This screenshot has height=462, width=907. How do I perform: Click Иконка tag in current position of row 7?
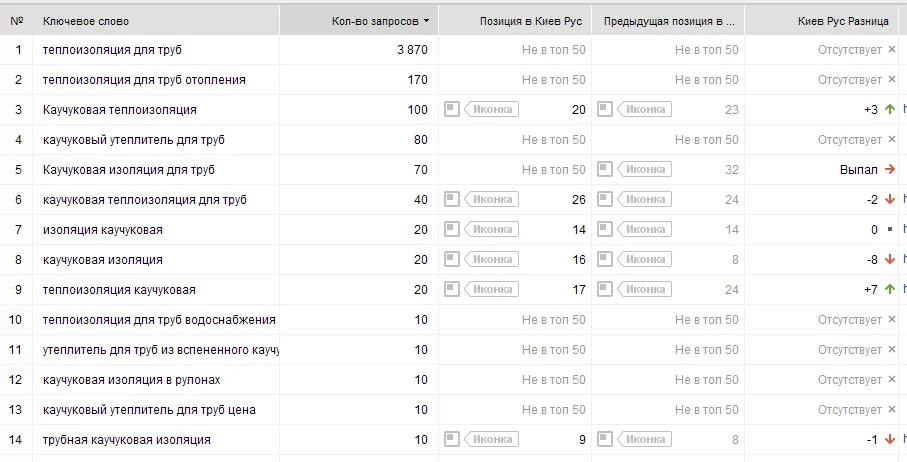tap(492, 230)
